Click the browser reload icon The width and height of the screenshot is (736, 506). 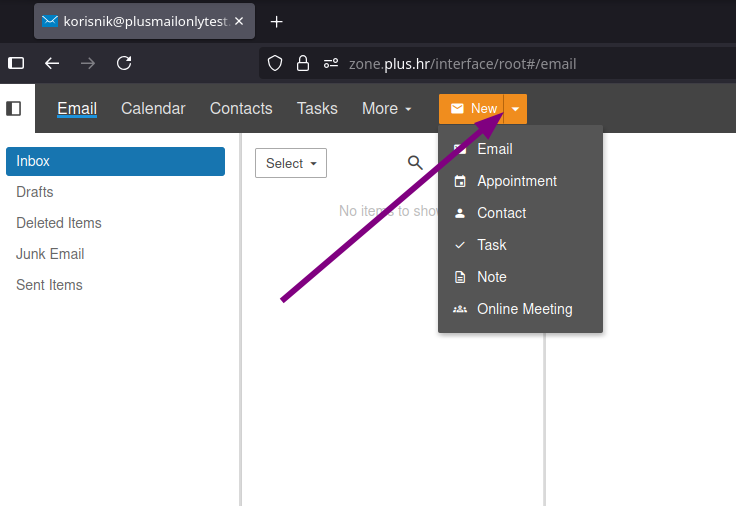[x=124, y=63]
